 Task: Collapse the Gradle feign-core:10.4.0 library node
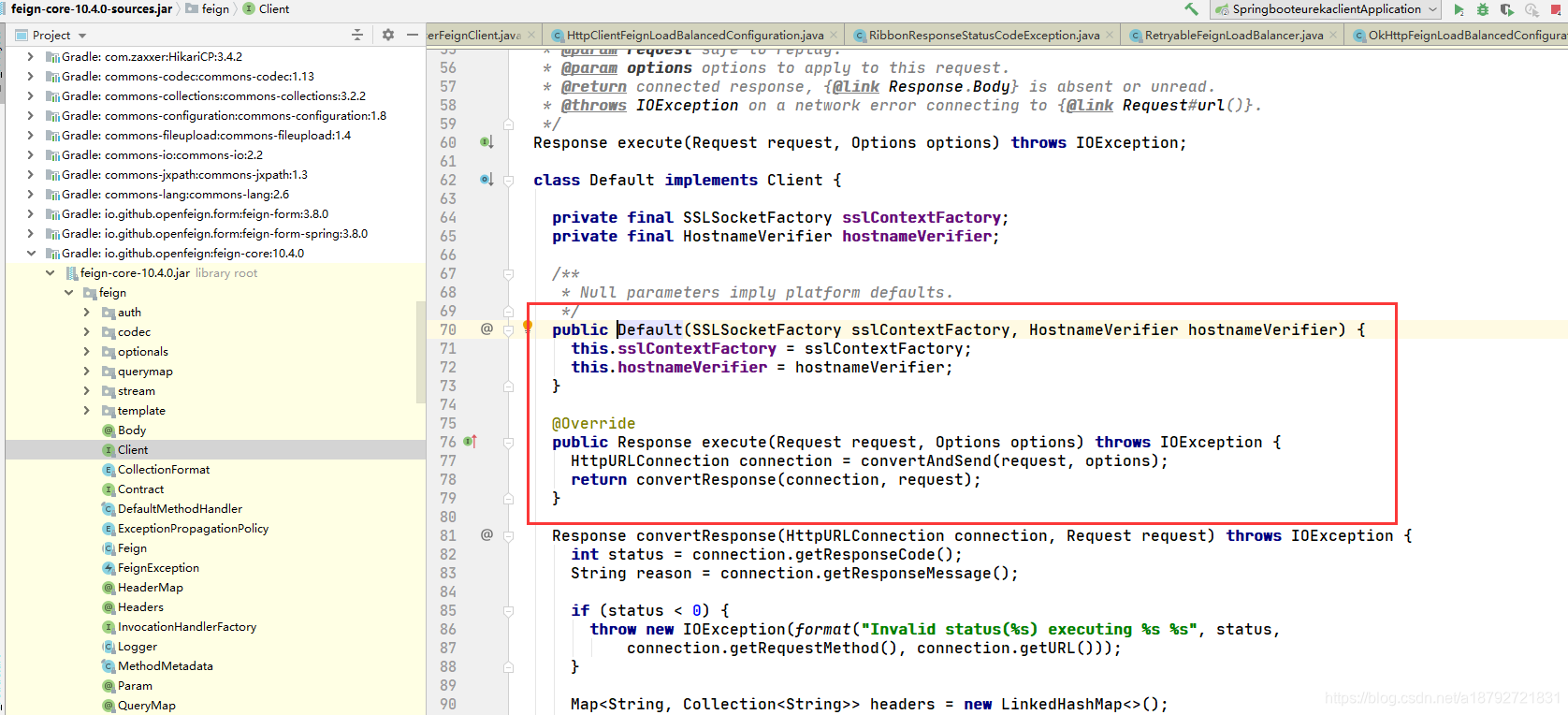point(31,254)
